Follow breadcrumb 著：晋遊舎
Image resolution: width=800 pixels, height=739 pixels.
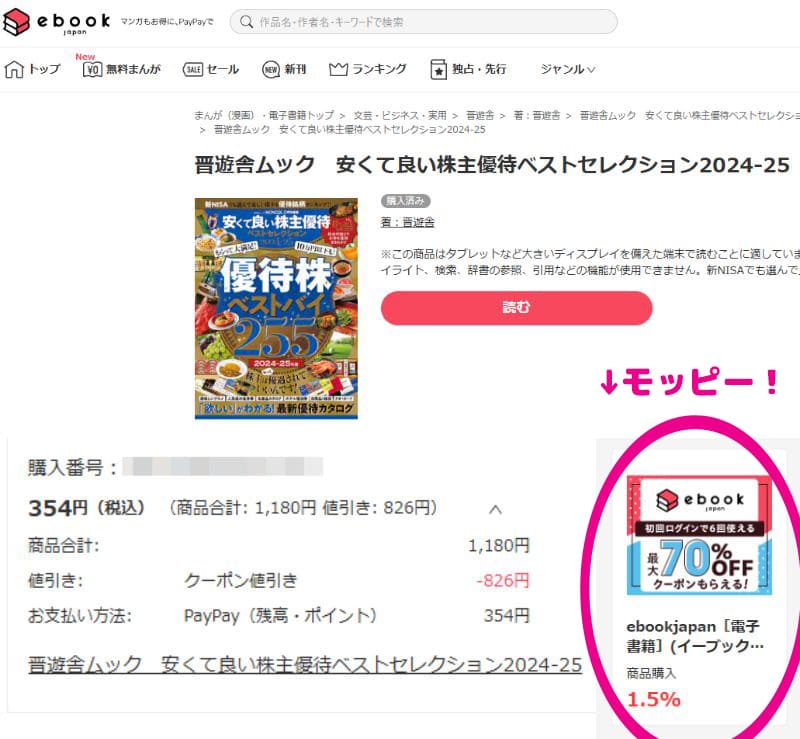pos(537,115)
